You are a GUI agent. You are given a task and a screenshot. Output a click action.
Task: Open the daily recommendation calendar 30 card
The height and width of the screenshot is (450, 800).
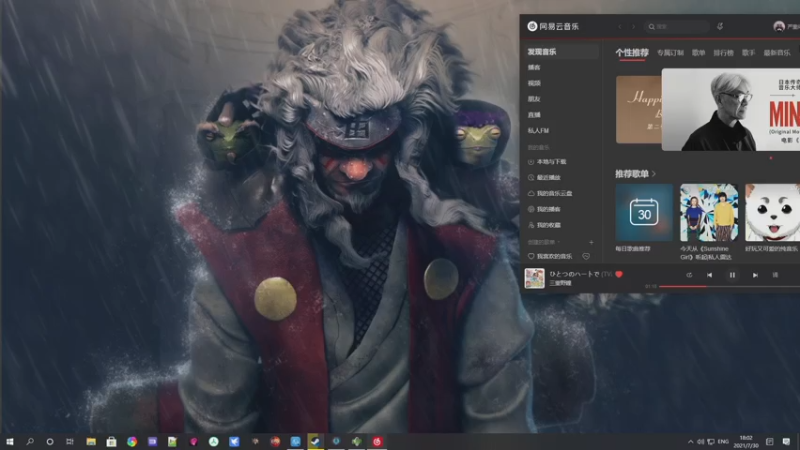[x=644, y=212]
